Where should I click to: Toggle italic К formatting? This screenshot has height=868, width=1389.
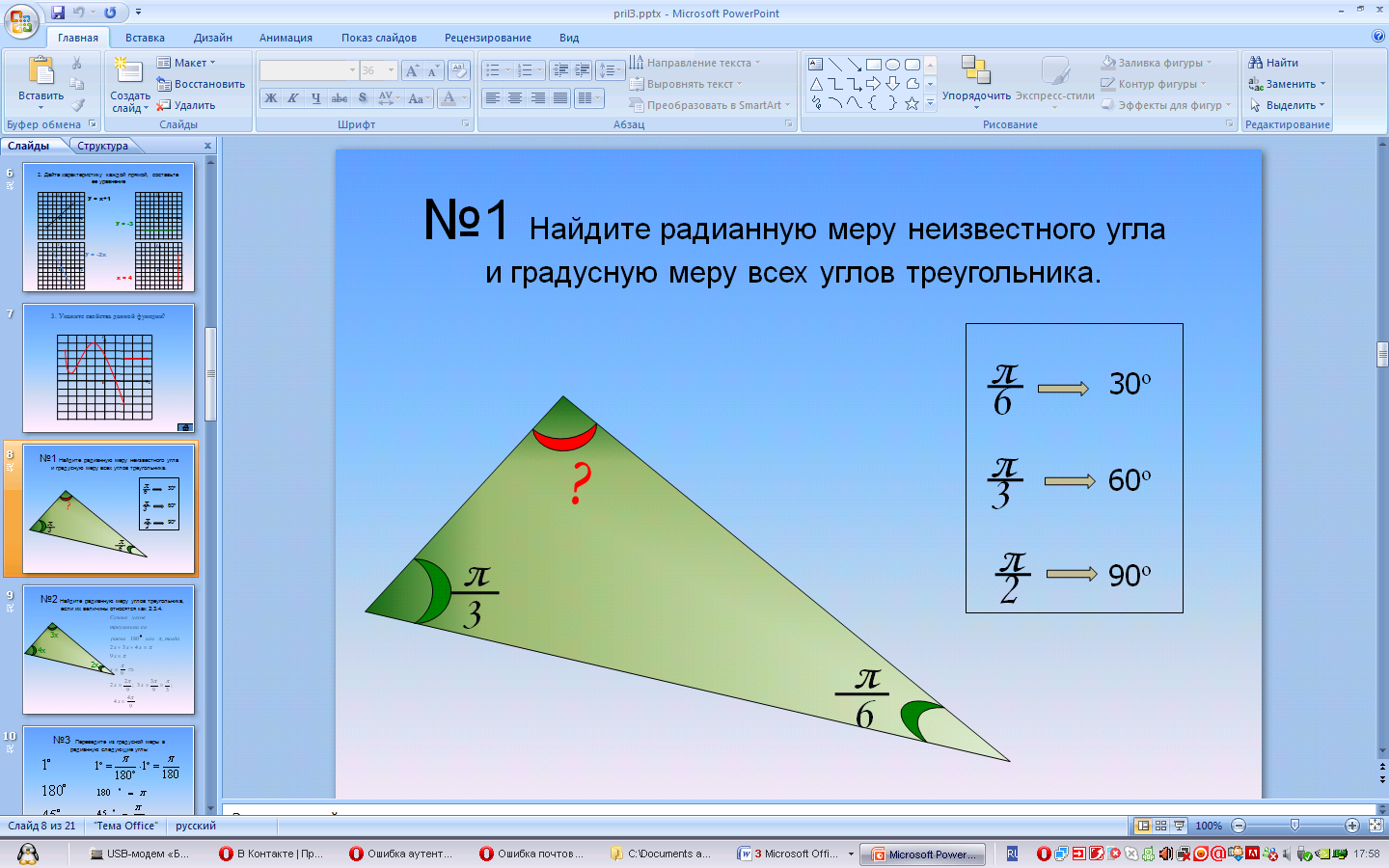coord(293,98)
